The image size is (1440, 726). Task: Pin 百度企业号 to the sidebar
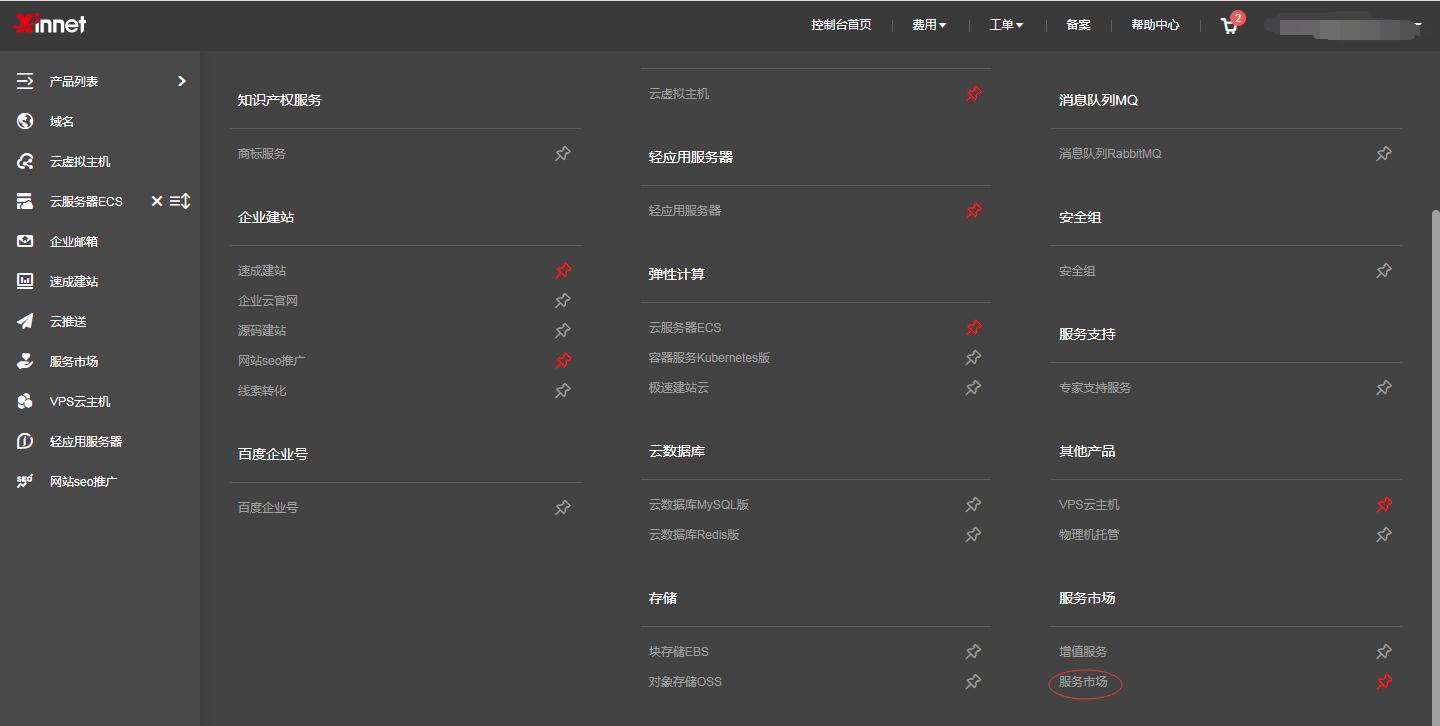[563, 508]
